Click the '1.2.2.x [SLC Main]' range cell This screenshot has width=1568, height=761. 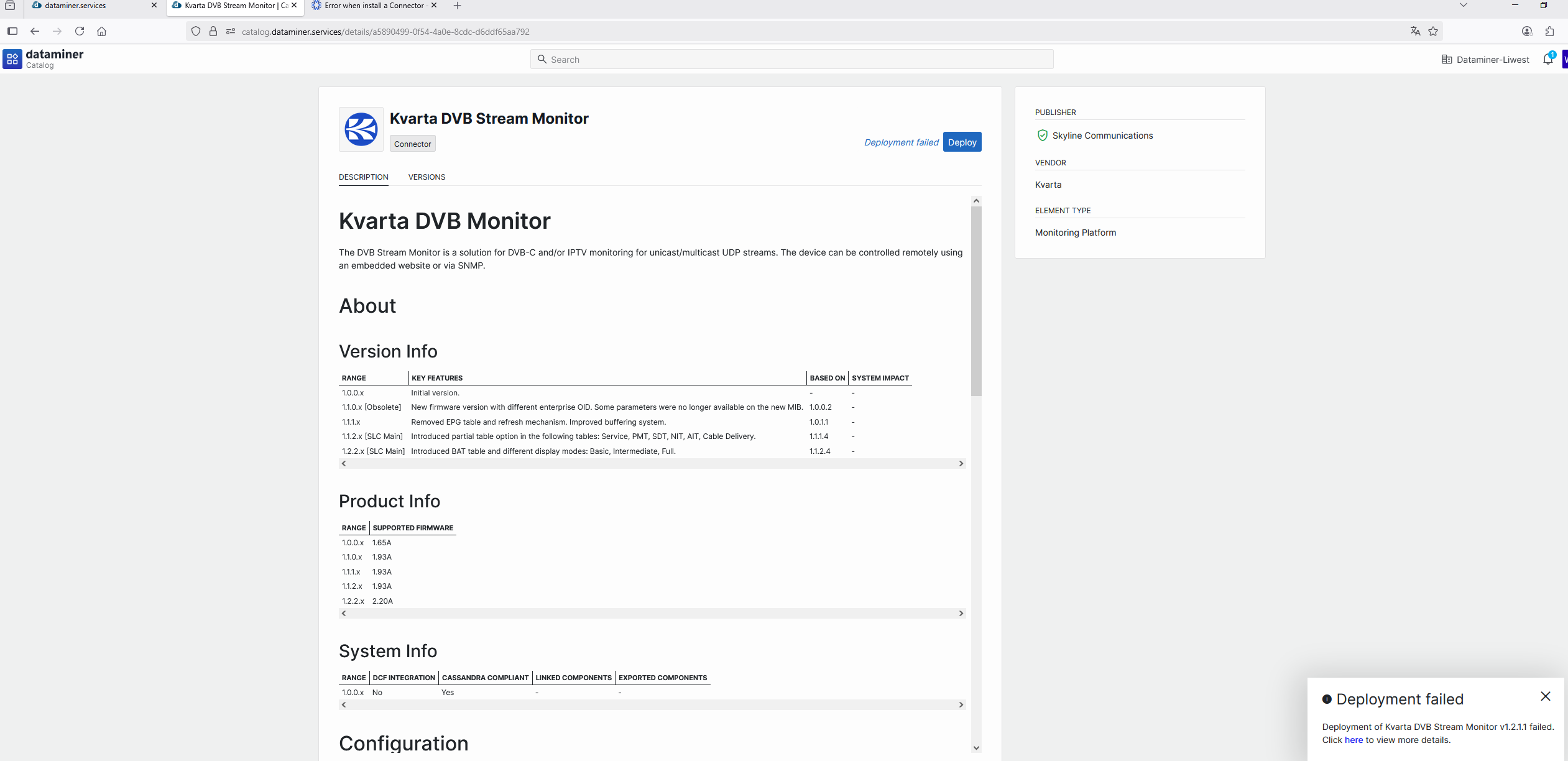point(373,451)
